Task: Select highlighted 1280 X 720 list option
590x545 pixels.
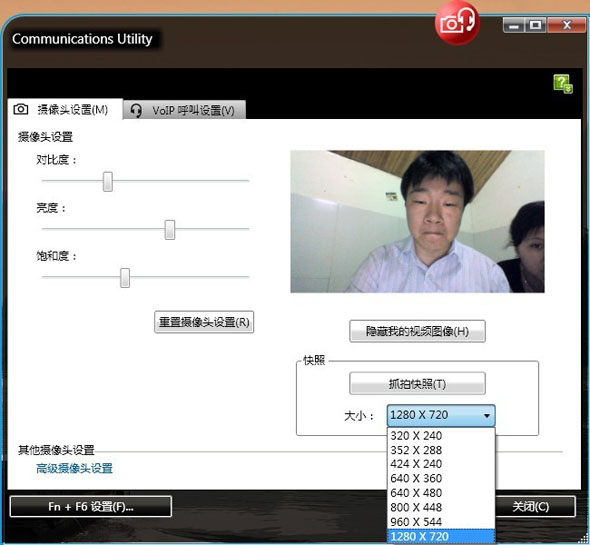Action: [441, 536]
